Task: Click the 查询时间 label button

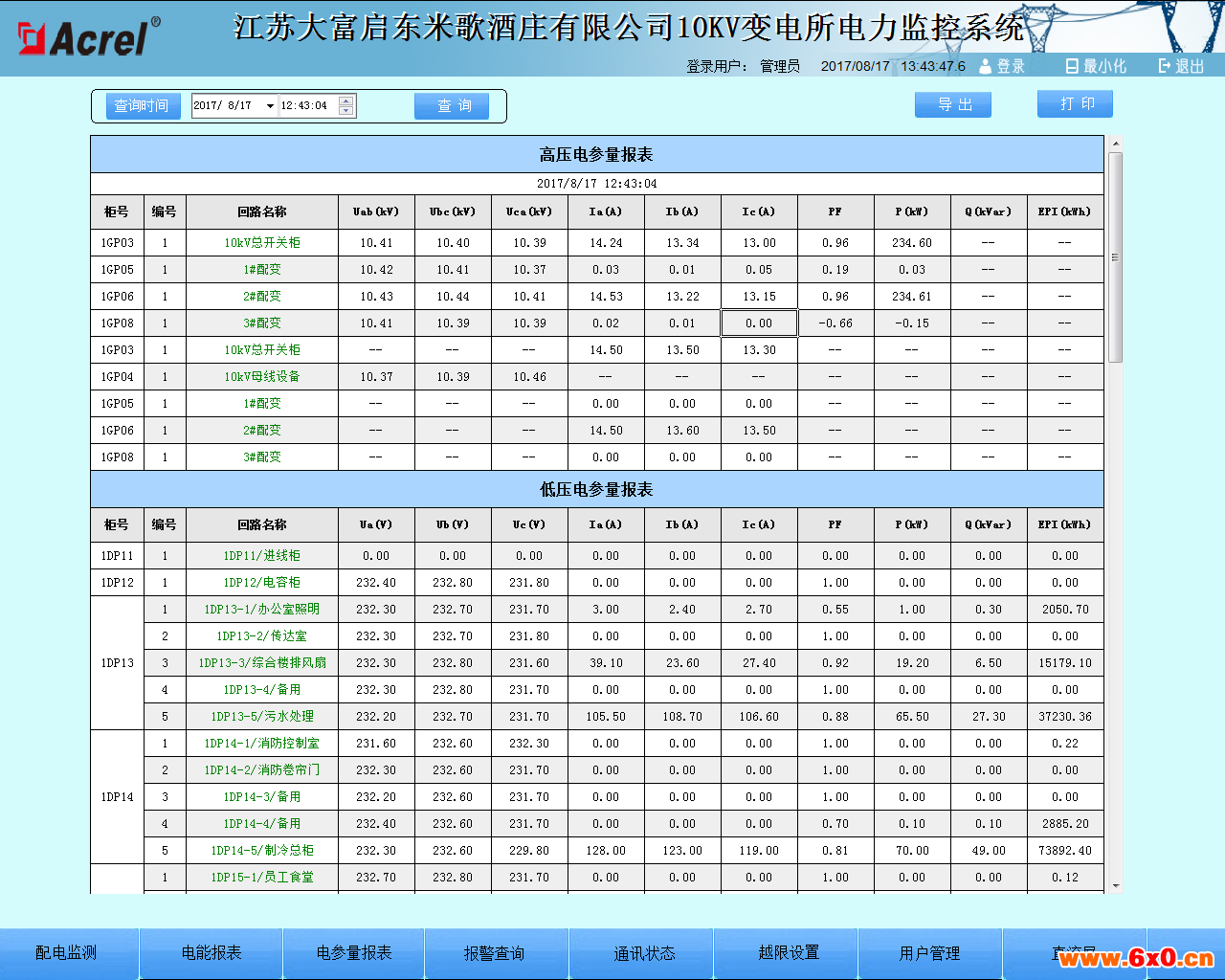Action: pos(142,106)
